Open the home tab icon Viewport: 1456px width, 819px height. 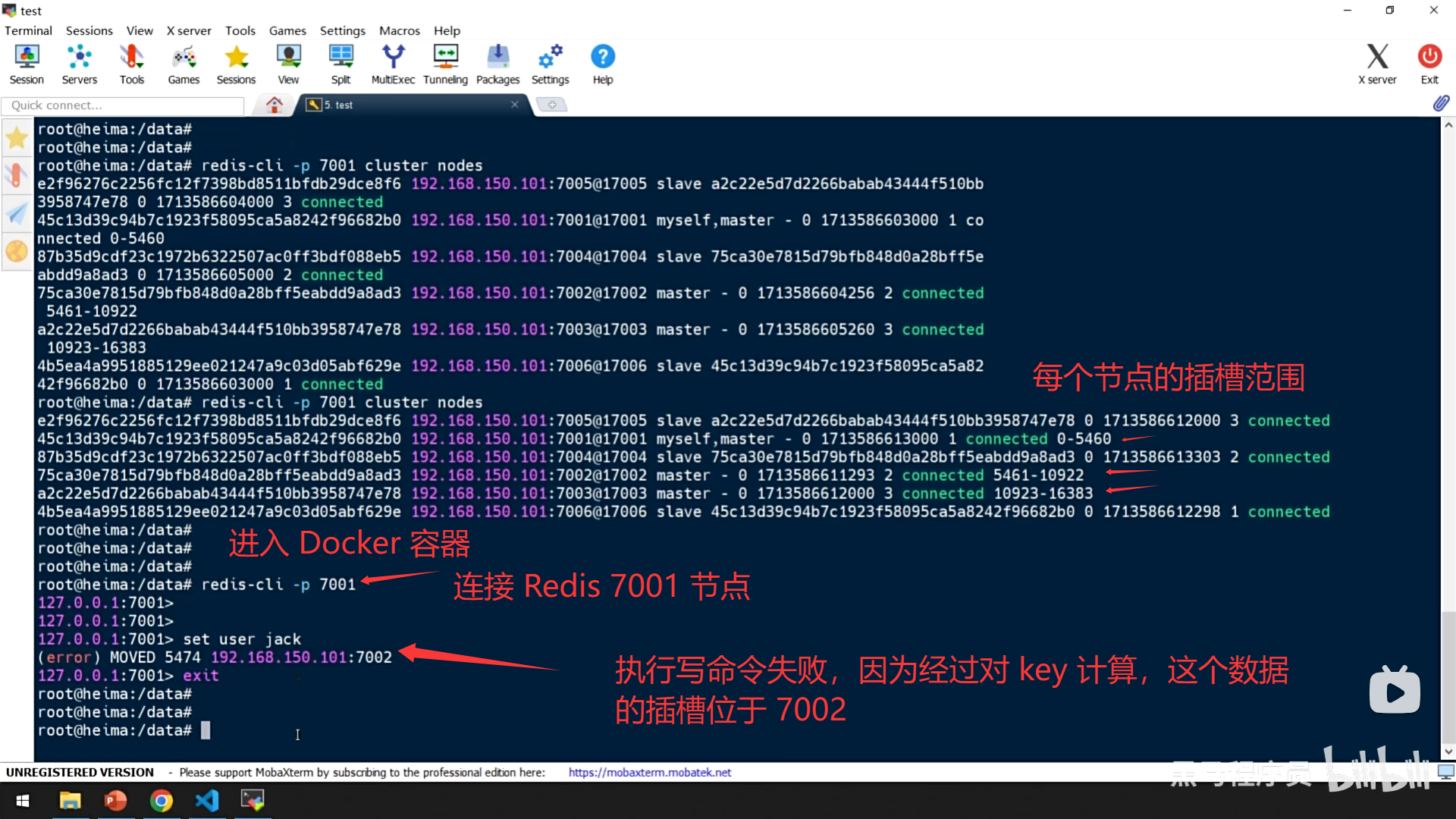(275, 105)
